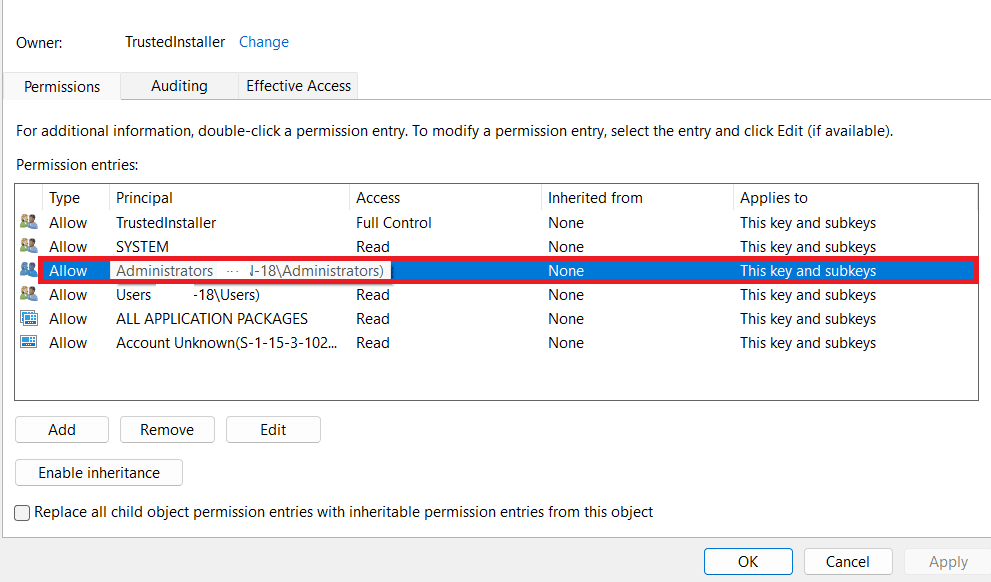Edit the selected permission entry
This screenshot has width=991, height=582.
273,429
